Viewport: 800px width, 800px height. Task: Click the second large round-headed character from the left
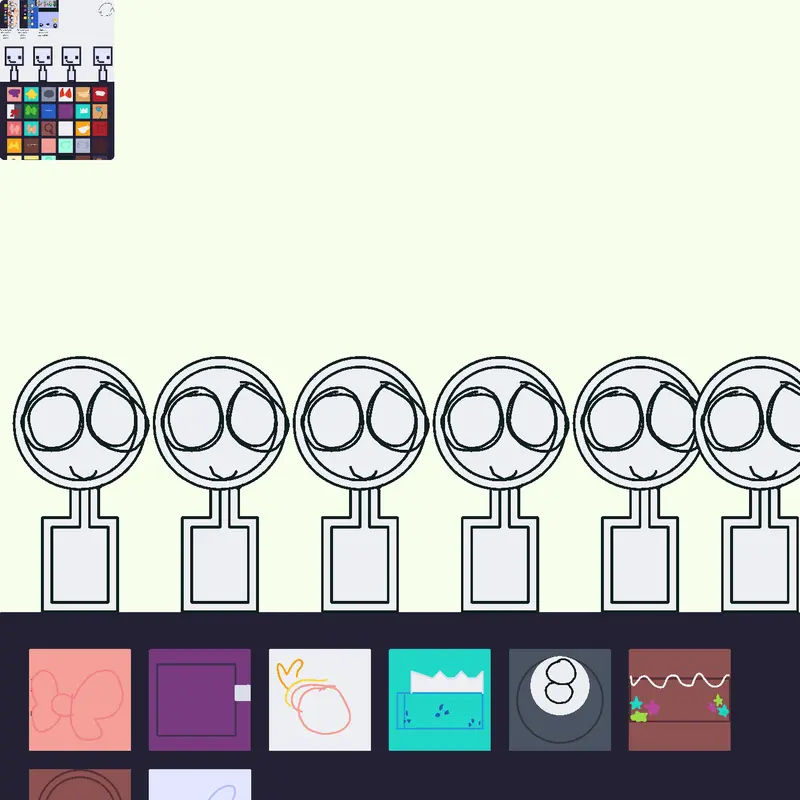(x=220, y=484)
